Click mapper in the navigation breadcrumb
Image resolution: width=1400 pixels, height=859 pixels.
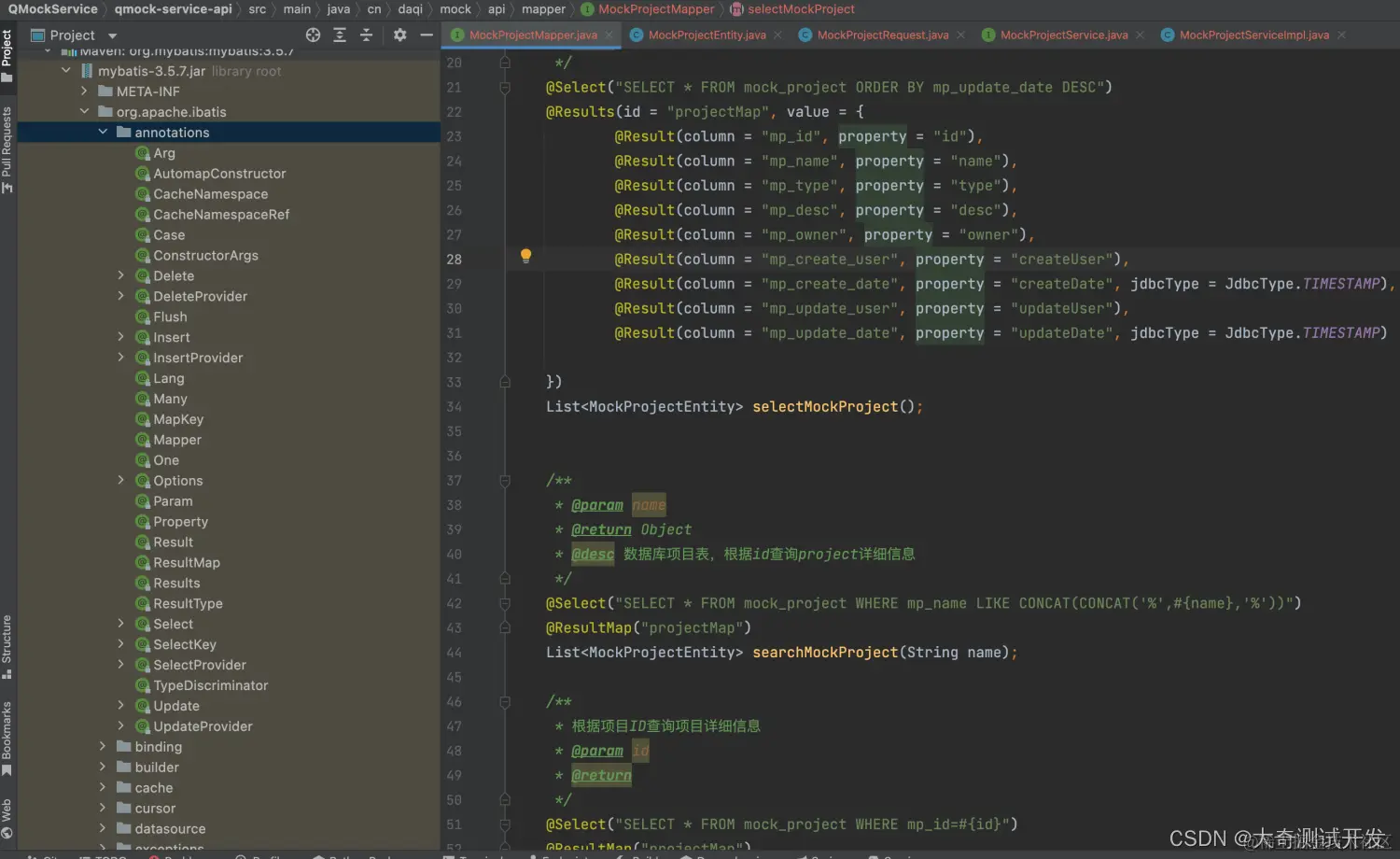coord(543,9)
